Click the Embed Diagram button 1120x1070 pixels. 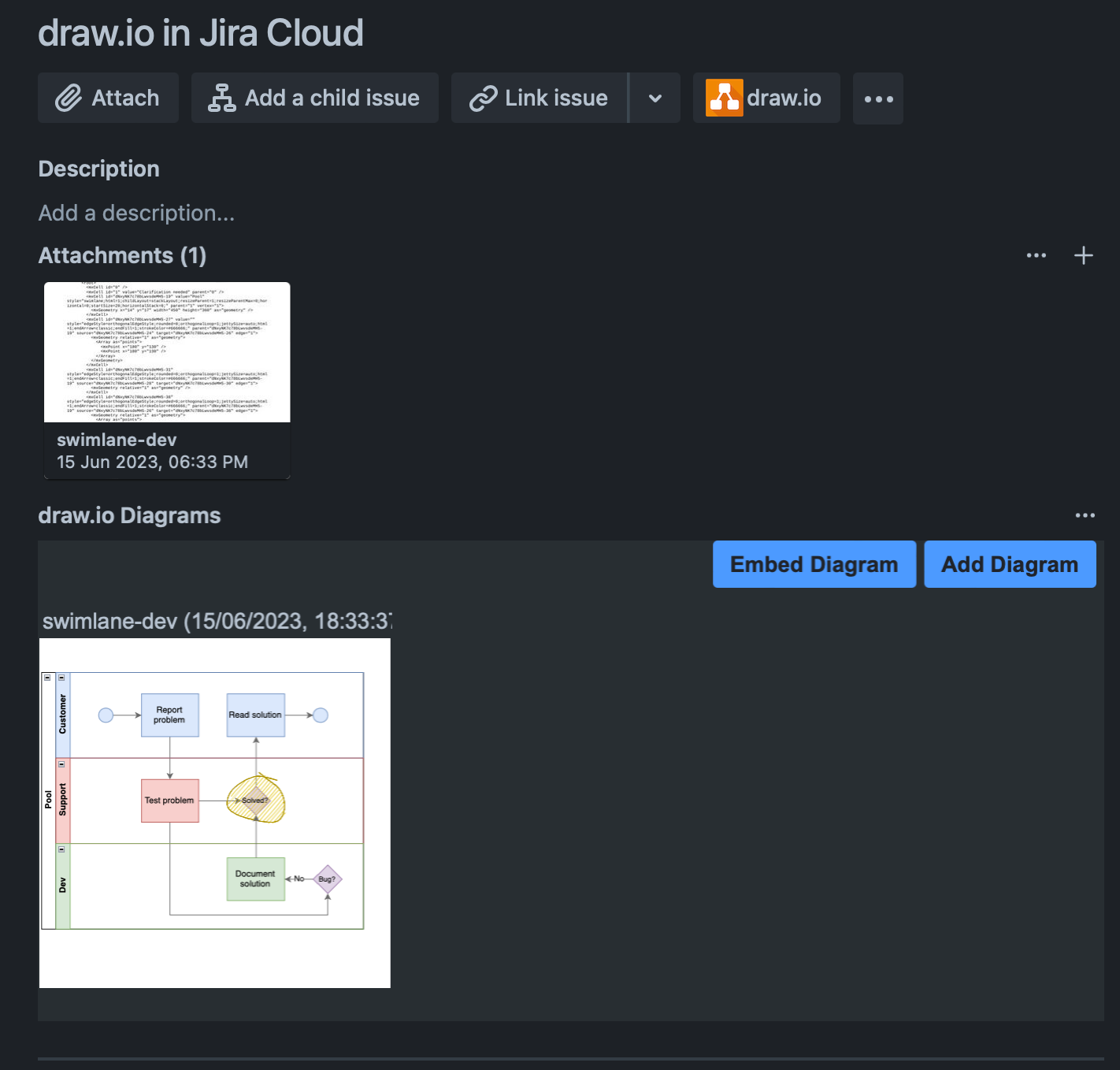814,563
